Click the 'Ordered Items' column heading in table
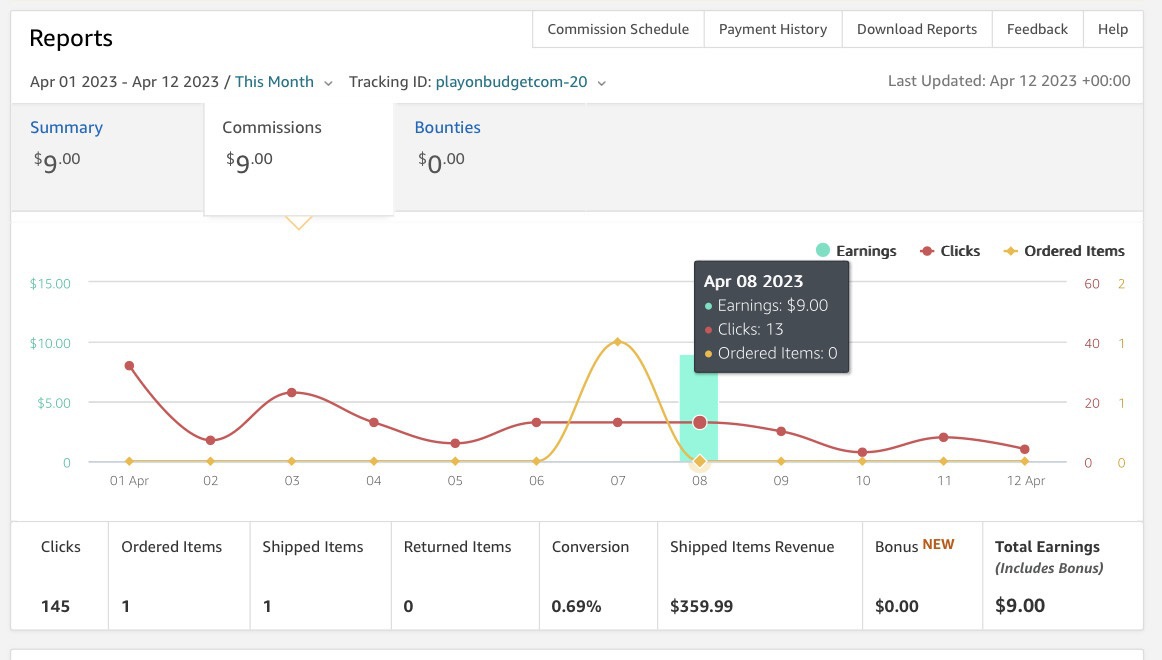 [171, 547]
